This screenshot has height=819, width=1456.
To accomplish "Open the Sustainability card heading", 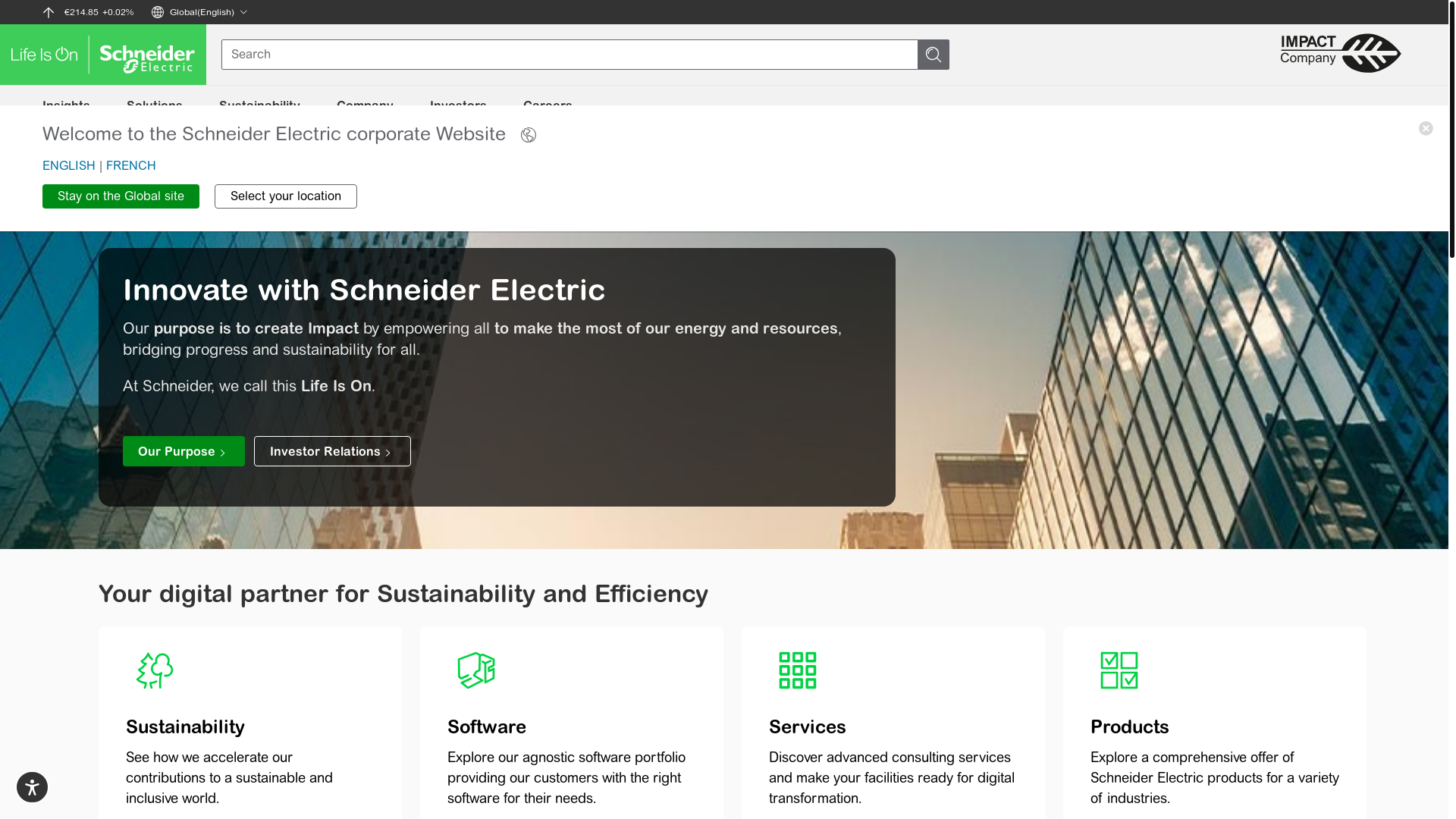I will pyautogui.click(x=185, y=726).
